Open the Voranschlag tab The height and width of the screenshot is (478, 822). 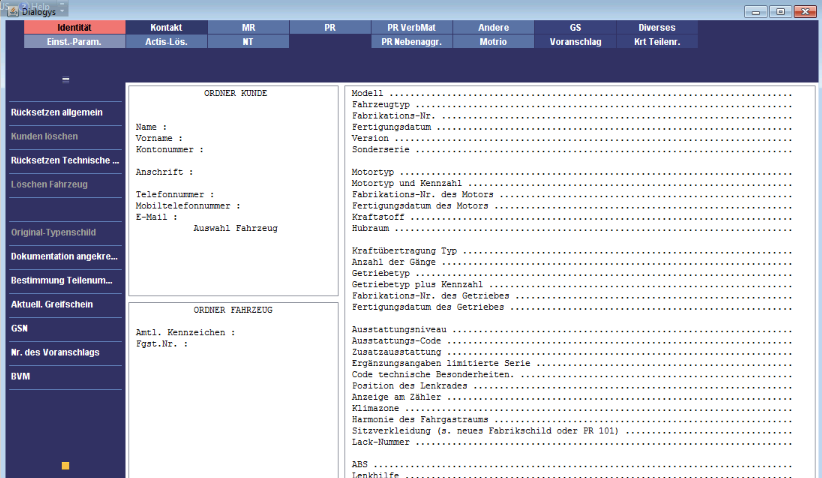575,42
